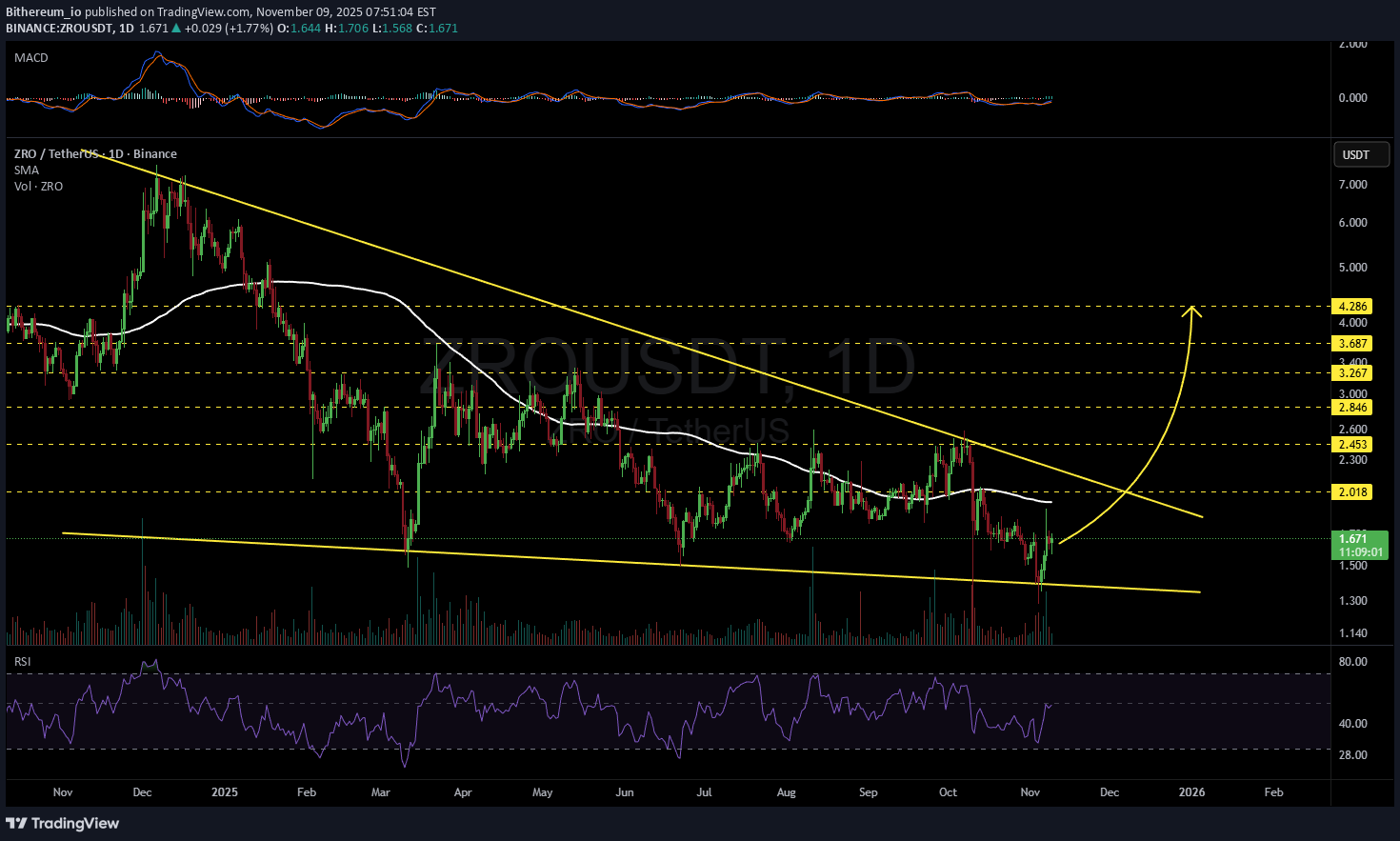Select the 2.846 price level label
This screenshot has height=841, width=1400.
click(1352, 408)
